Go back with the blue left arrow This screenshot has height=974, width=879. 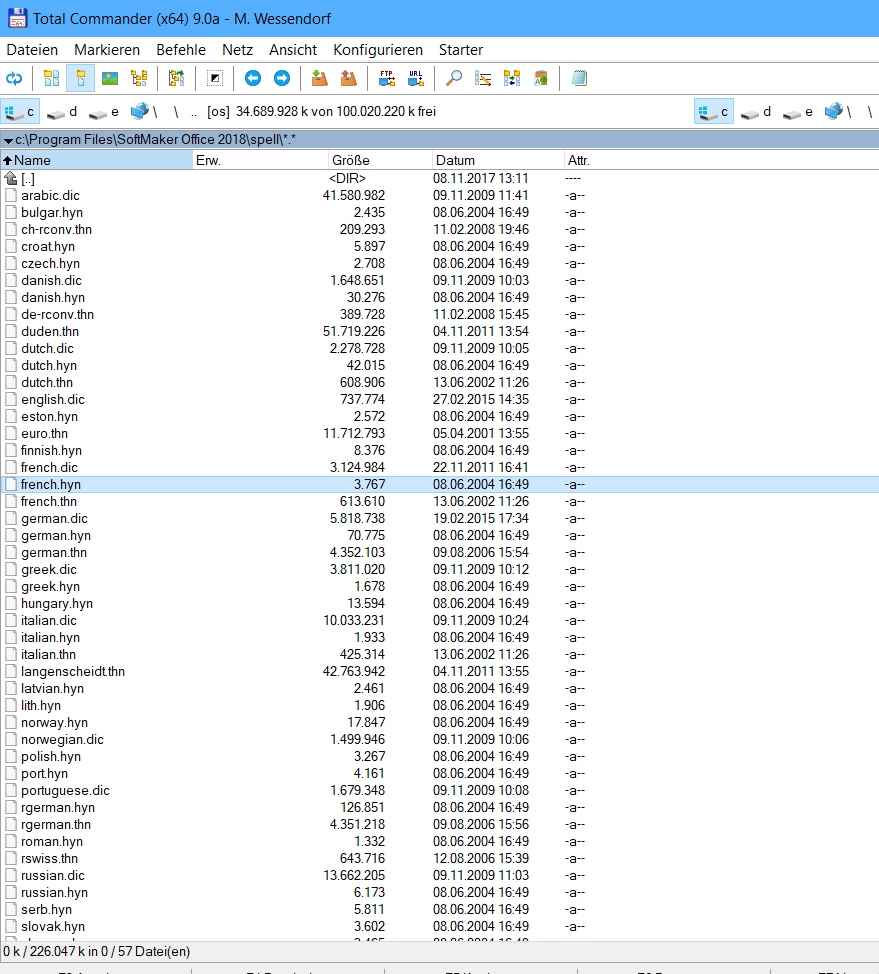coord(253,78)
